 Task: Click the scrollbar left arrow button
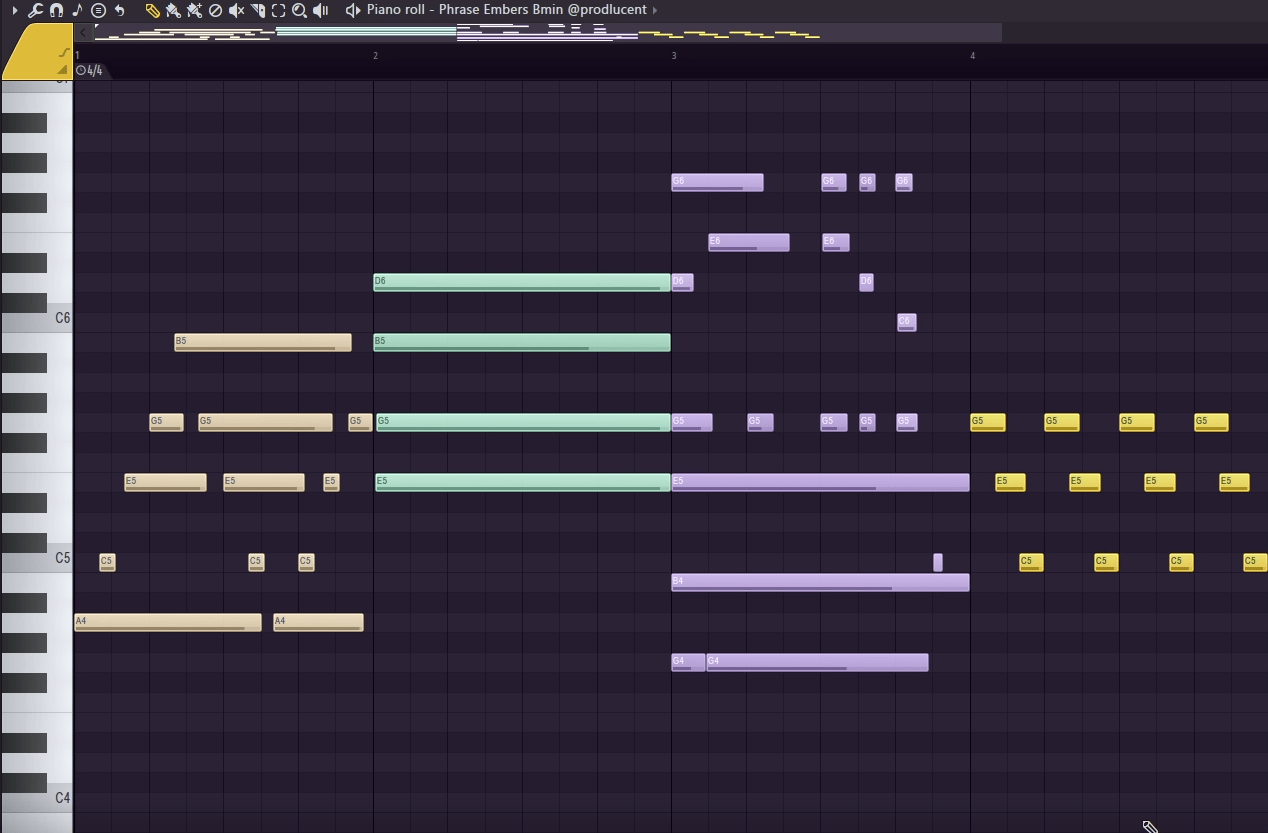84,32
